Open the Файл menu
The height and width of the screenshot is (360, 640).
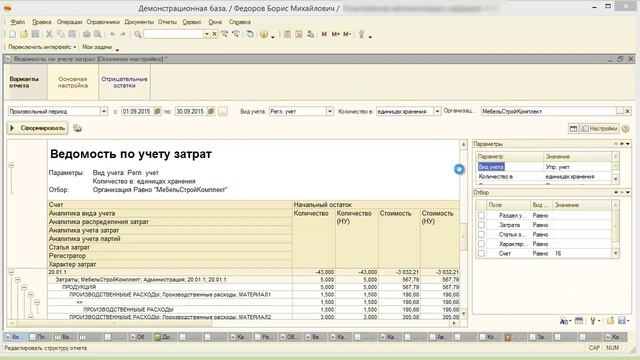(18, 22)
